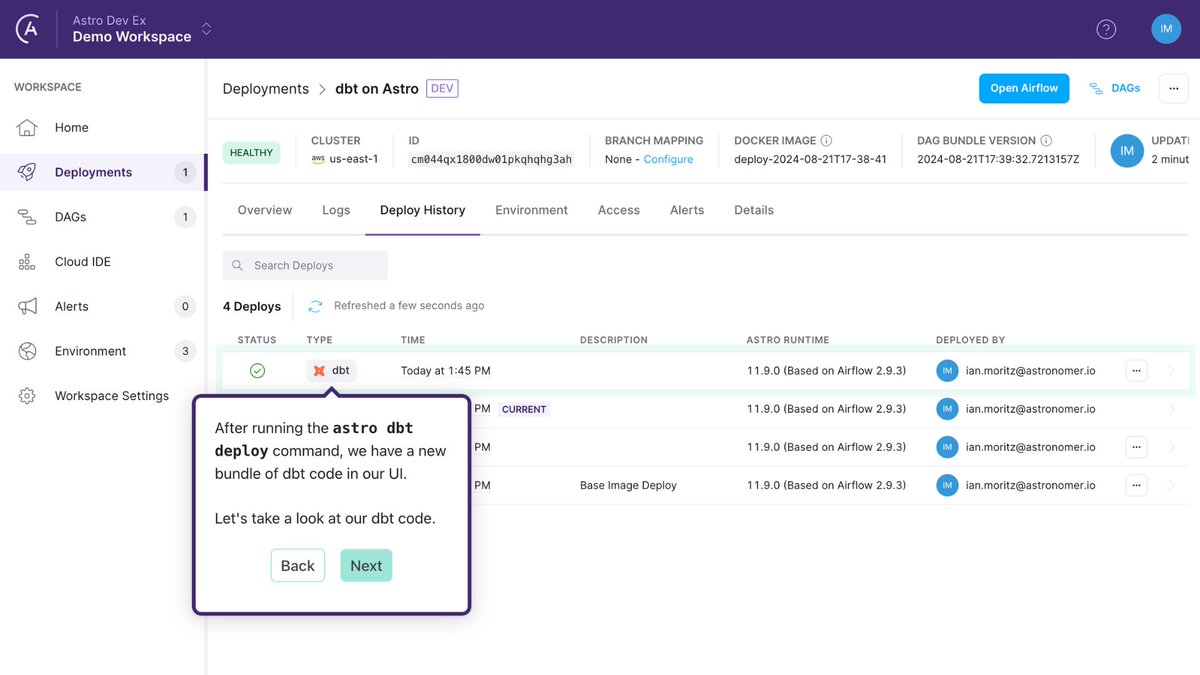Switch to the Overview tab
1200x675 pixels.
pyautogui.click(x=265, y=210)
